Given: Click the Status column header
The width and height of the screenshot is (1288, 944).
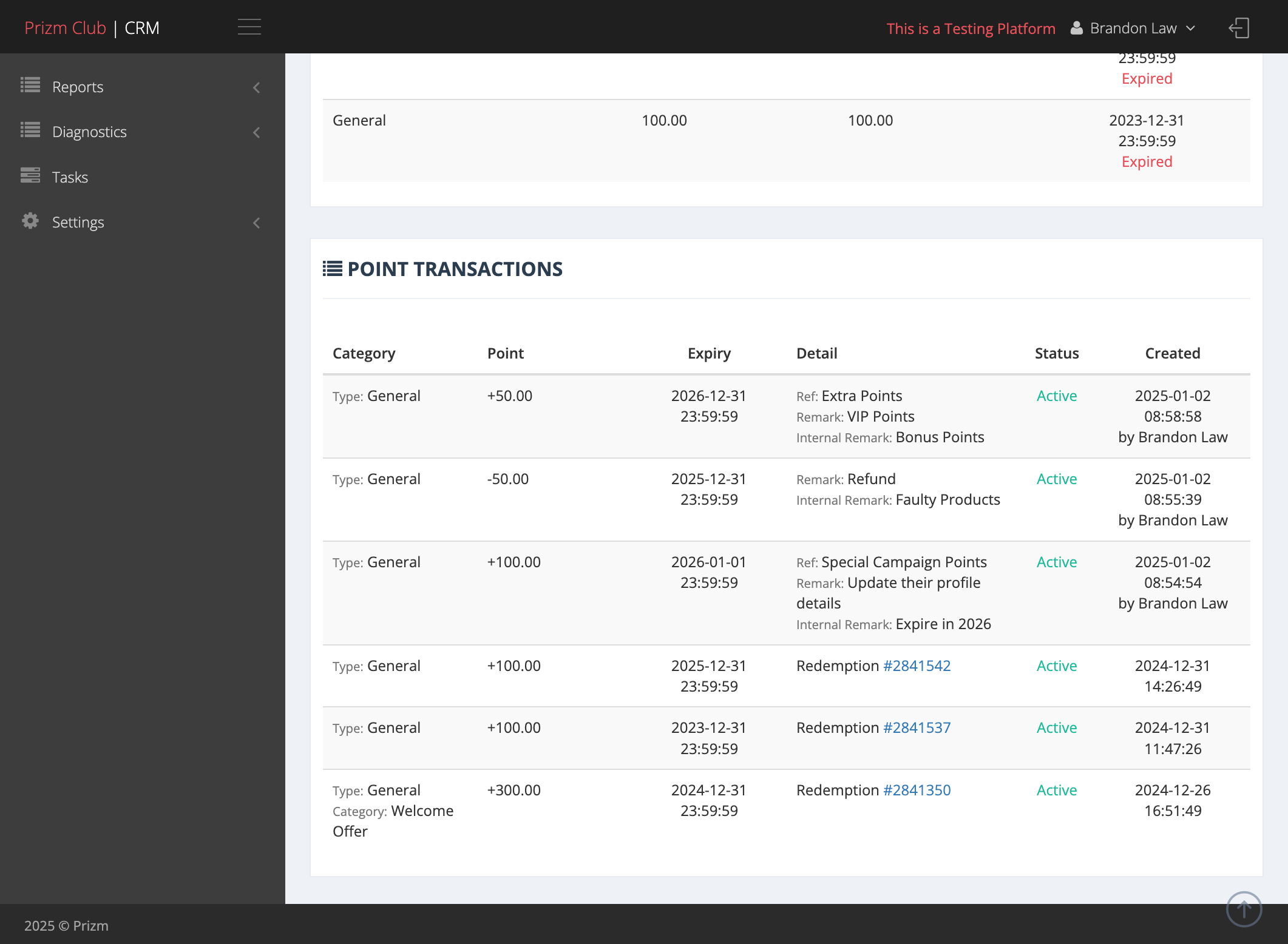Looking at the screenshot, I should coord(1057,353).
